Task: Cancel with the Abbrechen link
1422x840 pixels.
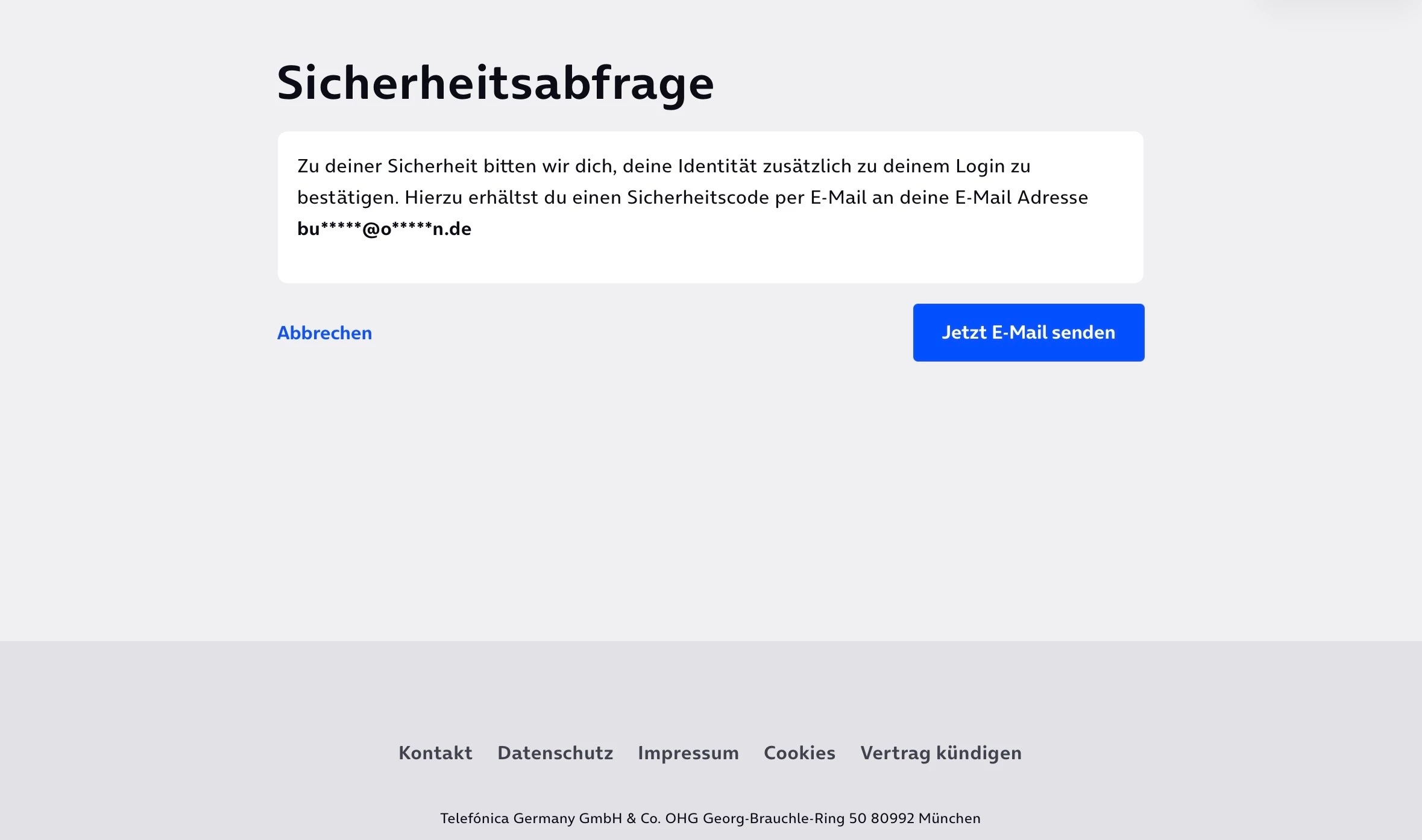Action: (x=324, y=333)
